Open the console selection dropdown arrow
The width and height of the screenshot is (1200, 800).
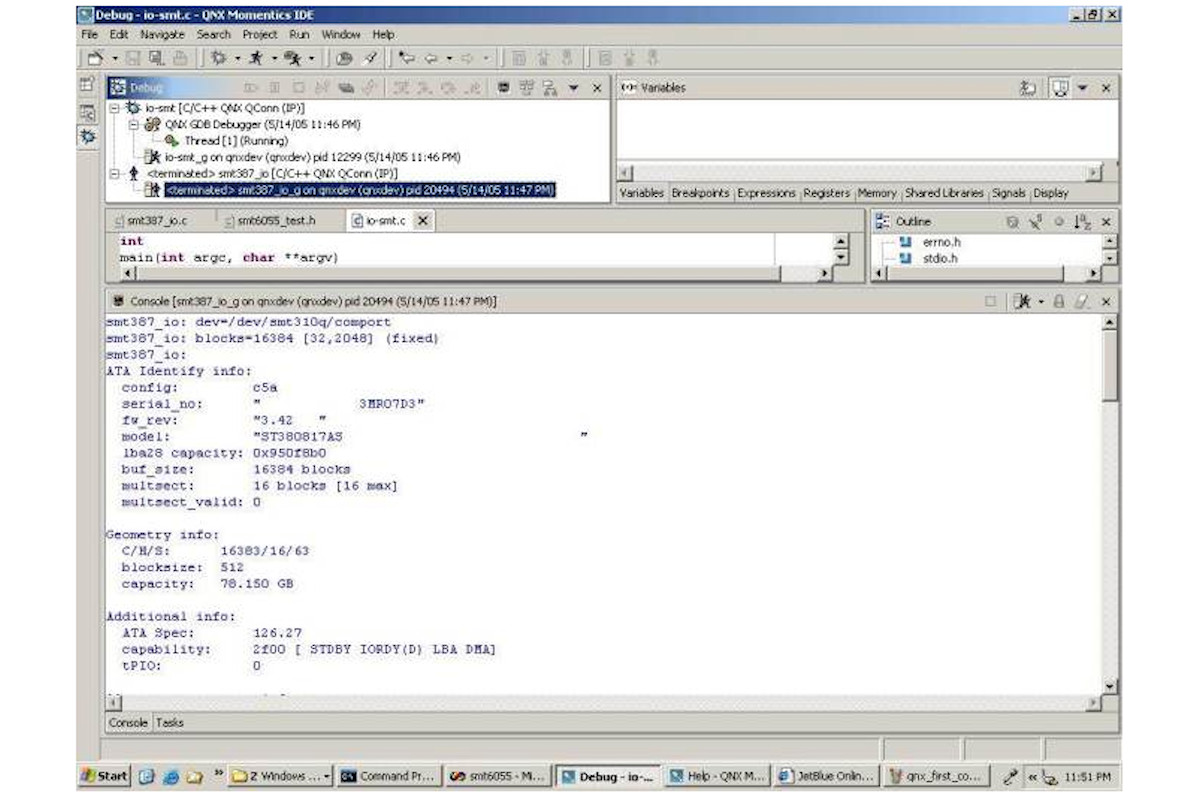(1039, 301)
